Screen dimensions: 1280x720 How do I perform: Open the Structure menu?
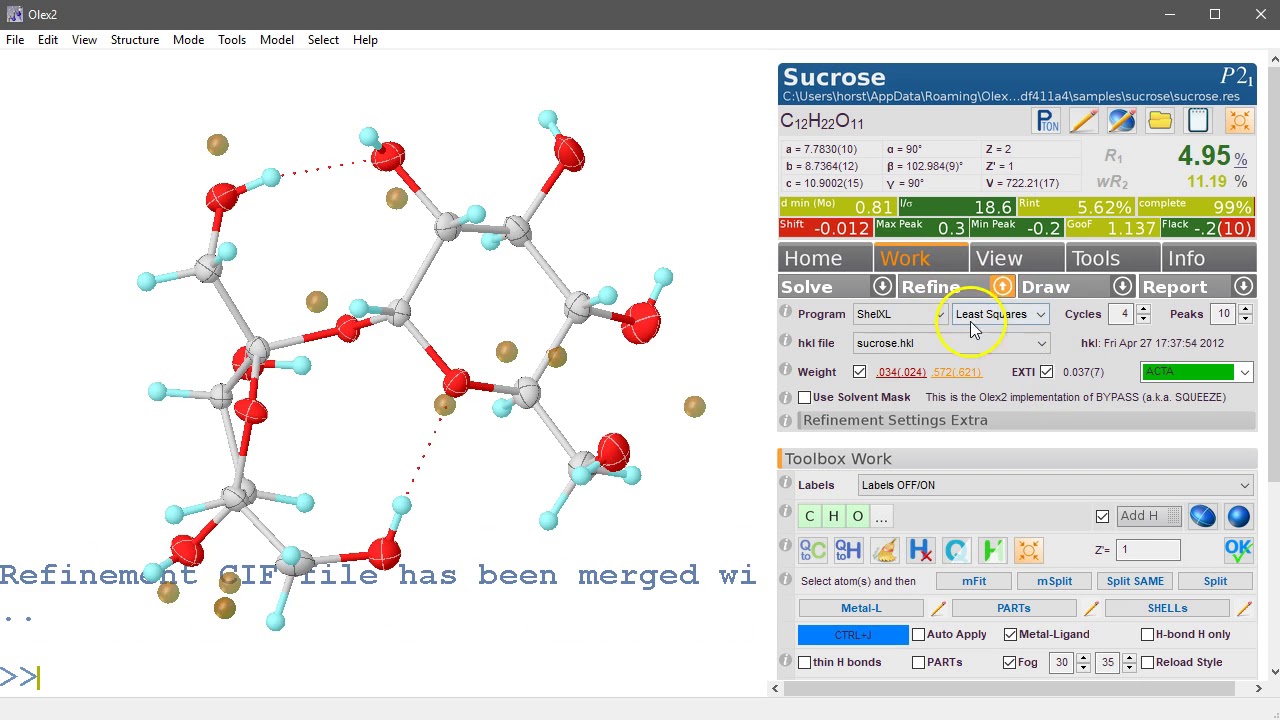coord(135,40)
